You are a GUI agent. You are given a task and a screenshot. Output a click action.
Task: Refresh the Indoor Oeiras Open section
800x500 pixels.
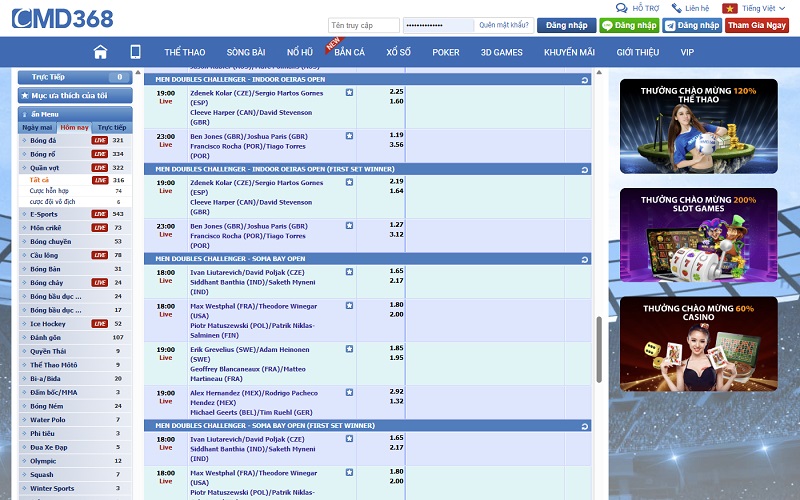point(584,79)
